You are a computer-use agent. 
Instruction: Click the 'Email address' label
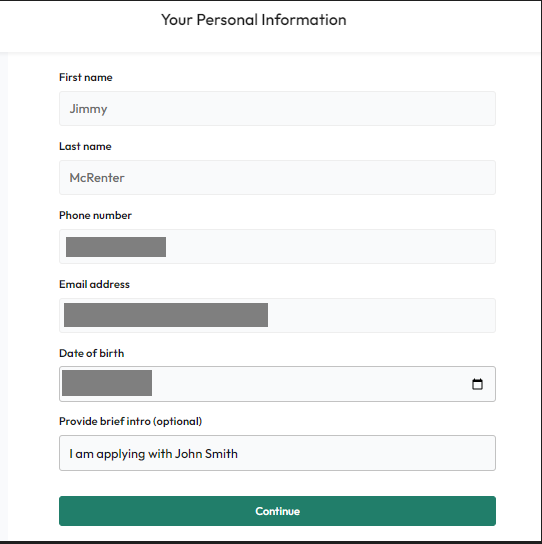(x=94, y=284)
